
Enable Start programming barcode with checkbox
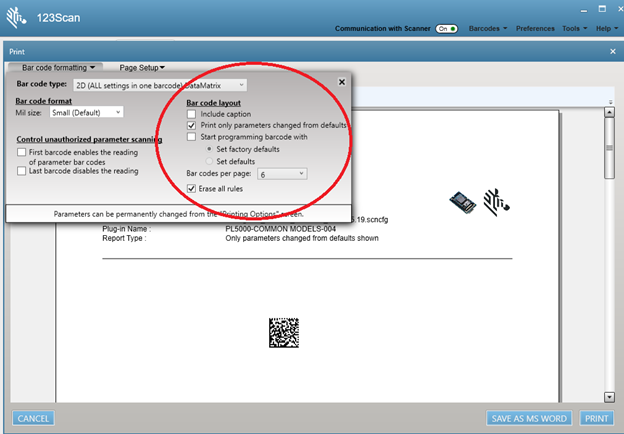click(x=193, y=137)
